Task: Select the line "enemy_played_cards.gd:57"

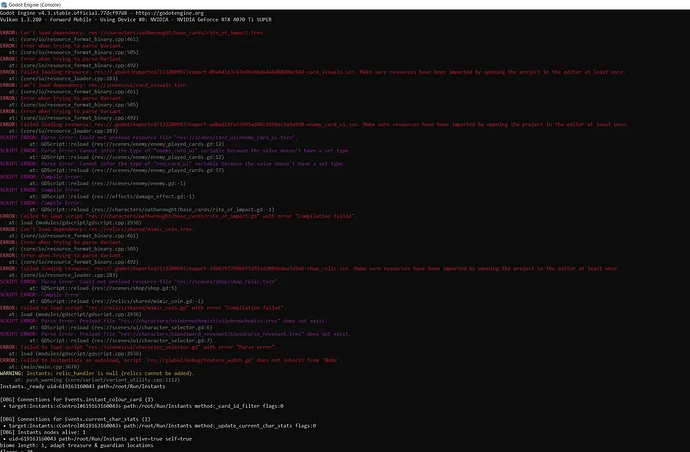Action: click(x=127, y=170)
